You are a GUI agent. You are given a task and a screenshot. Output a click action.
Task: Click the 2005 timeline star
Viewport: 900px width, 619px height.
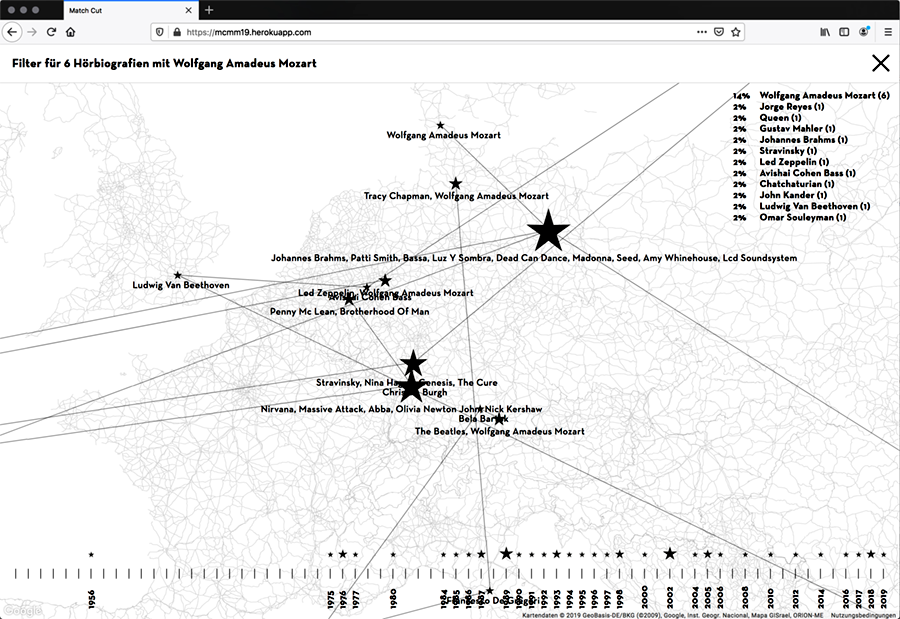pyautogui.click(x=708, y=554)
